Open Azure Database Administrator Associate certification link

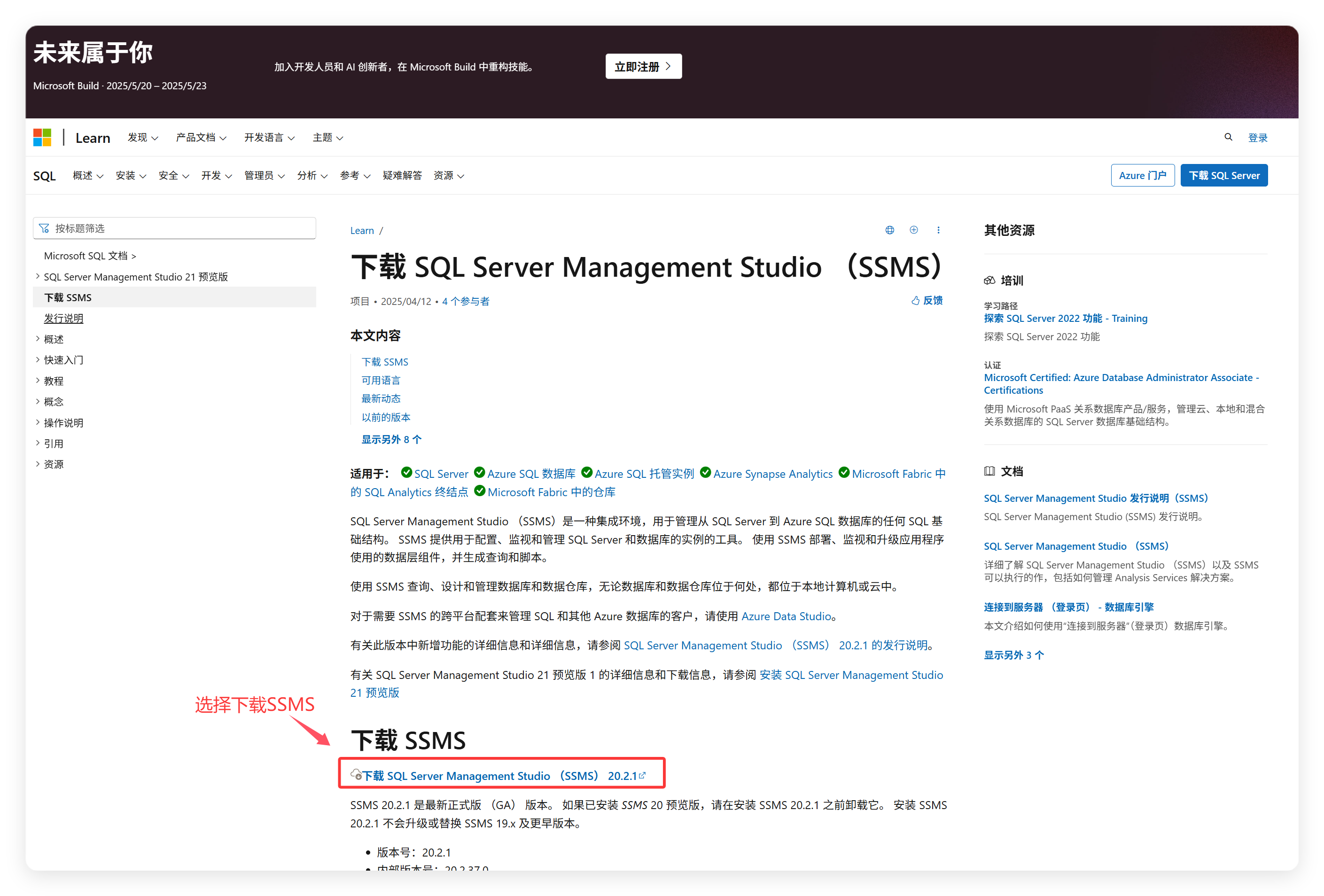click(1121, 383)
